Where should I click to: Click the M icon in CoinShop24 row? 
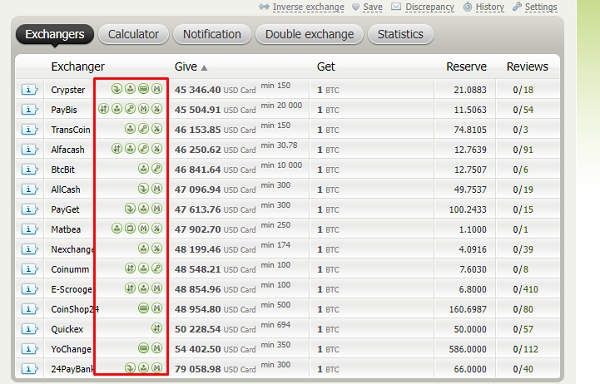click(x=157, y=308)
